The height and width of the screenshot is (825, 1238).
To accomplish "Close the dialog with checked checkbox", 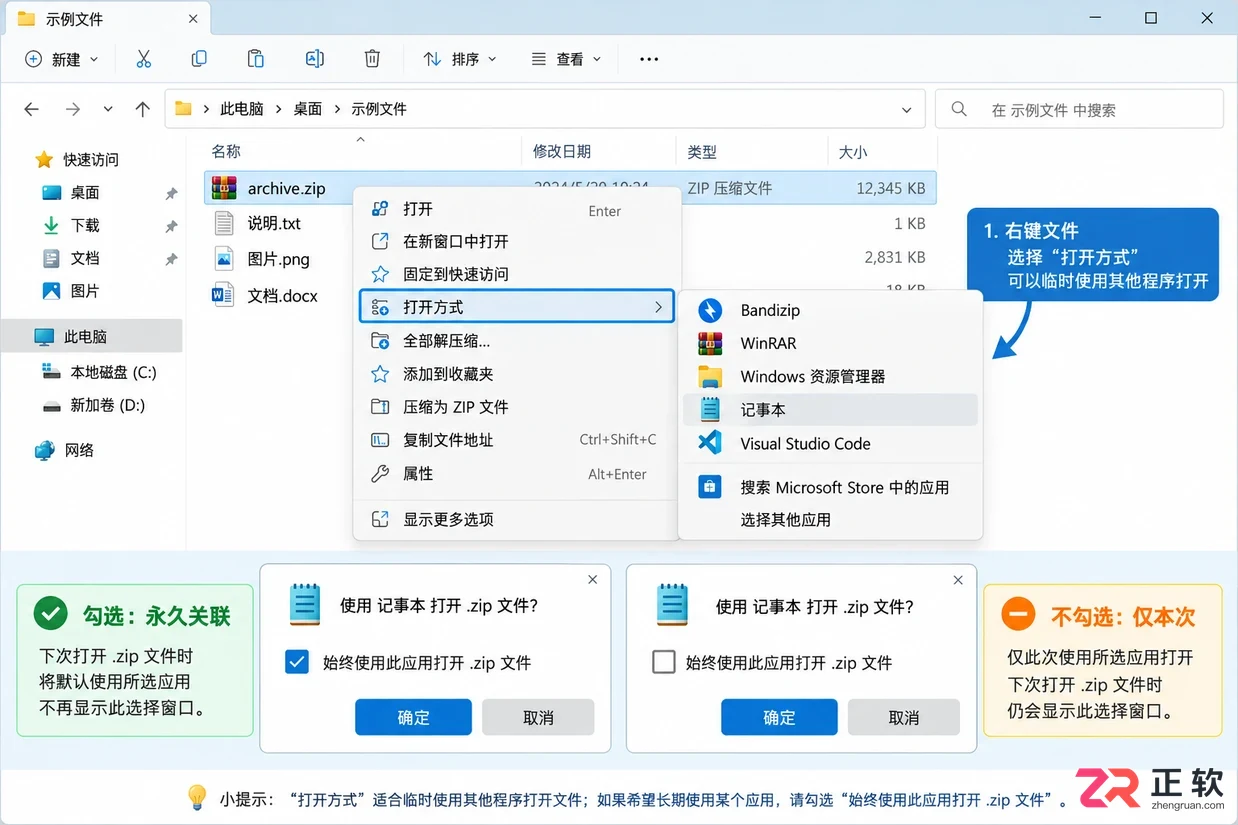I will (593, 580).
